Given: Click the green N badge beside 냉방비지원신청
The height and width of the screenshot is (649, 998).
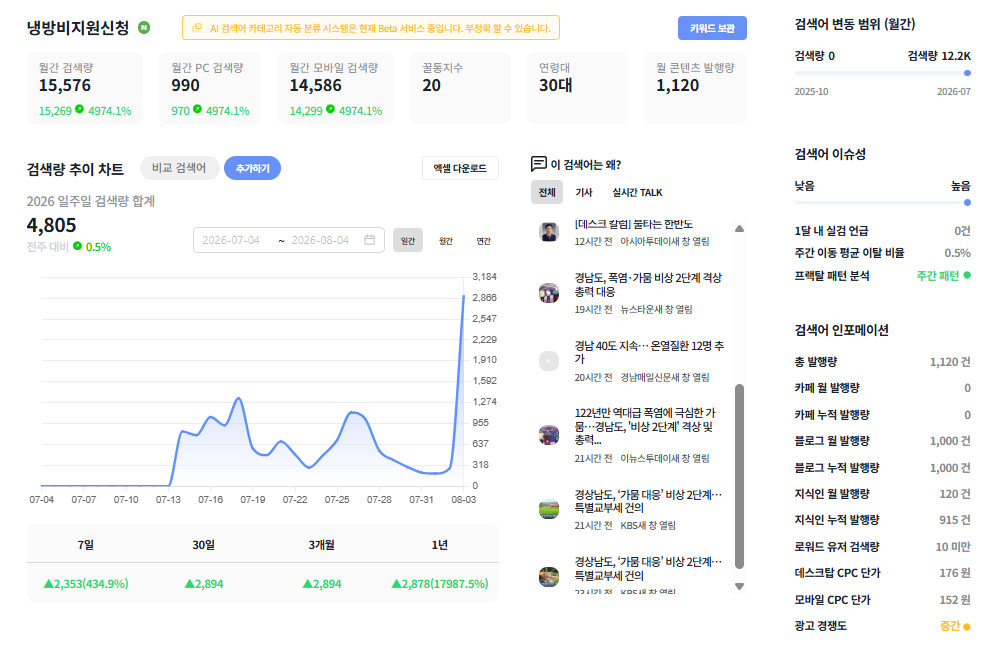Looking at the screenshot, I should 144,27.
